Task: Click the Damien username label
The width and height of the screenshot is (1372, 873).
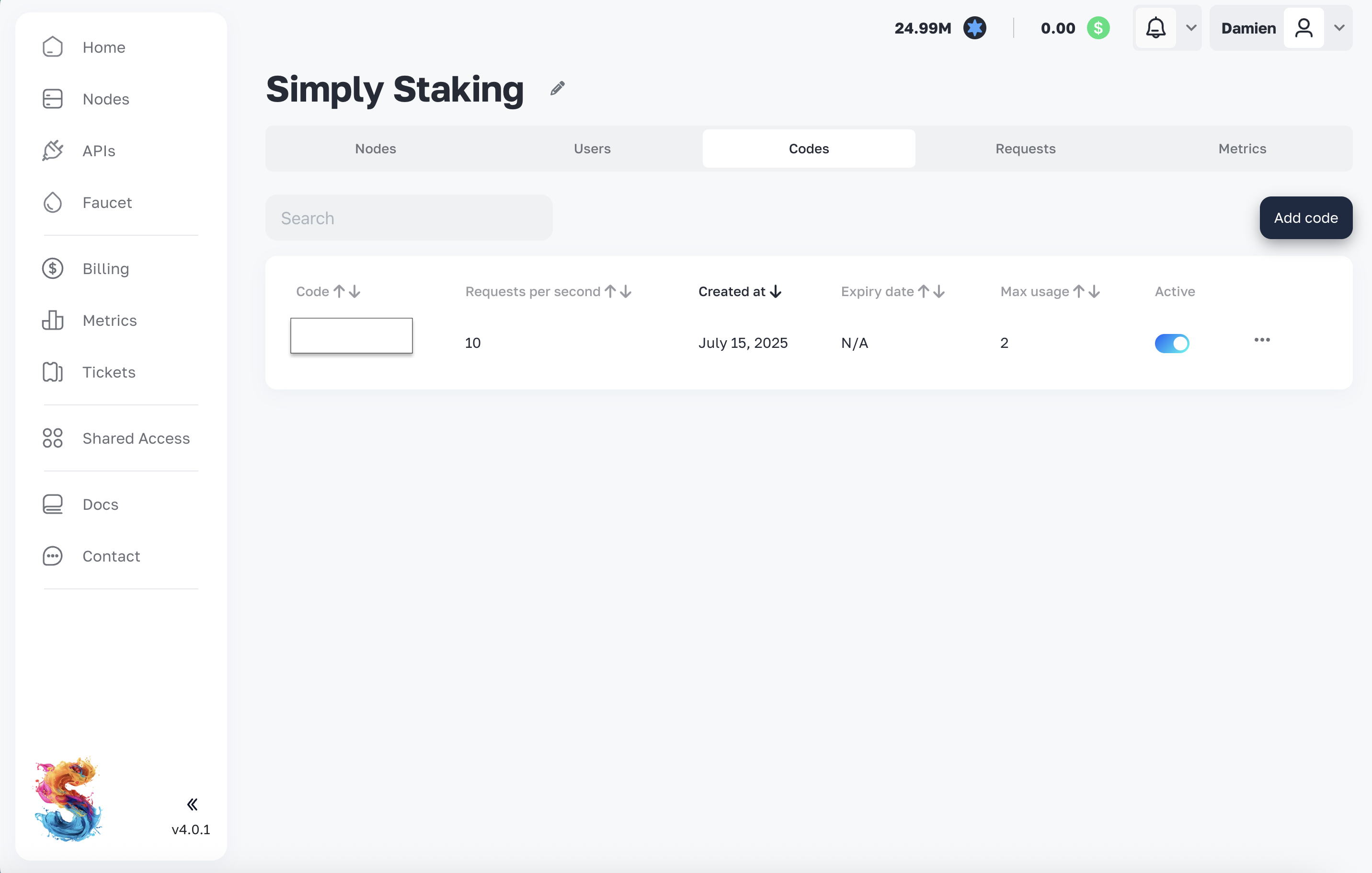Action: (x=1248, y=28)
